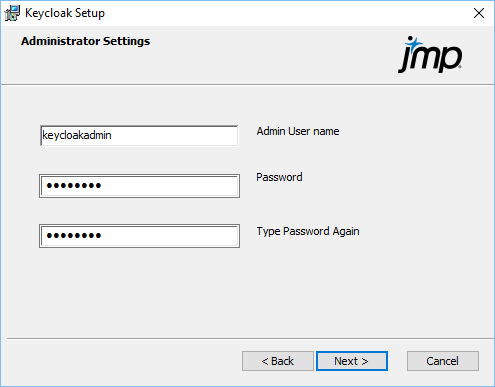Screen dimensions: 495x387
Task: Click the masked dots in the confirm password box
Action: click(x=74, y=236)
